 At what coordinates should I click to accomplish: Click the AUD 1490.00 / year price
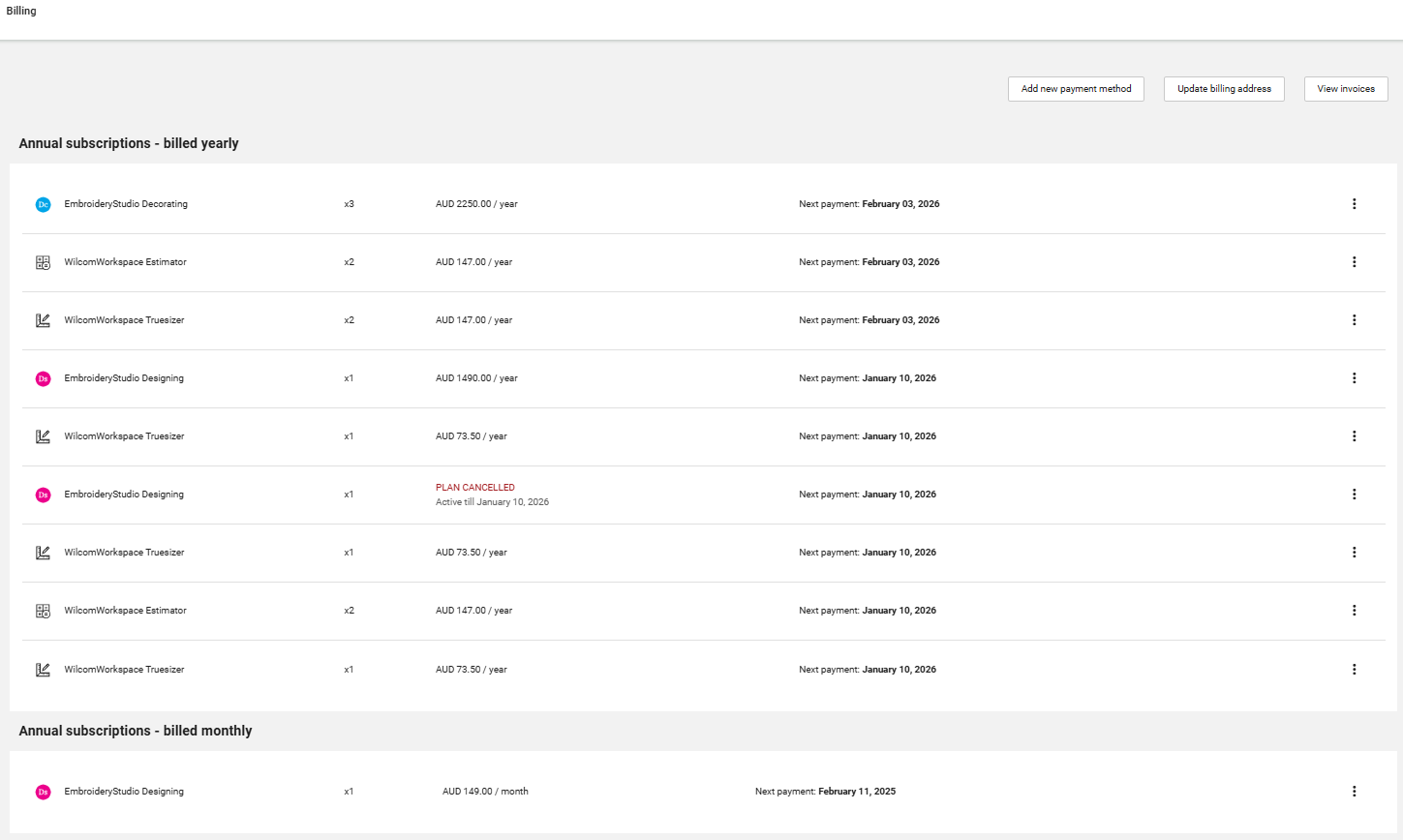[x=476, y=378]
